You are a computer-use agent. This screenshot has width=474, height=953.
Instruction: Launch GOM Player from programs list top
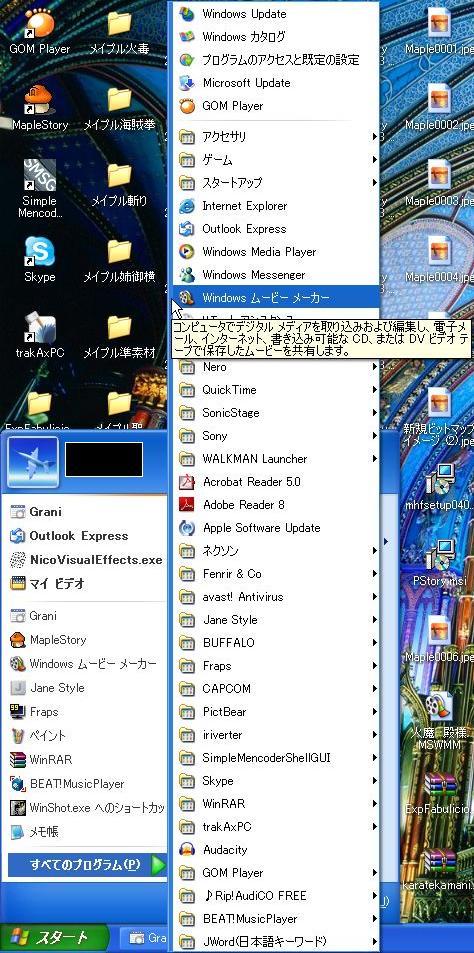(276, 106)
